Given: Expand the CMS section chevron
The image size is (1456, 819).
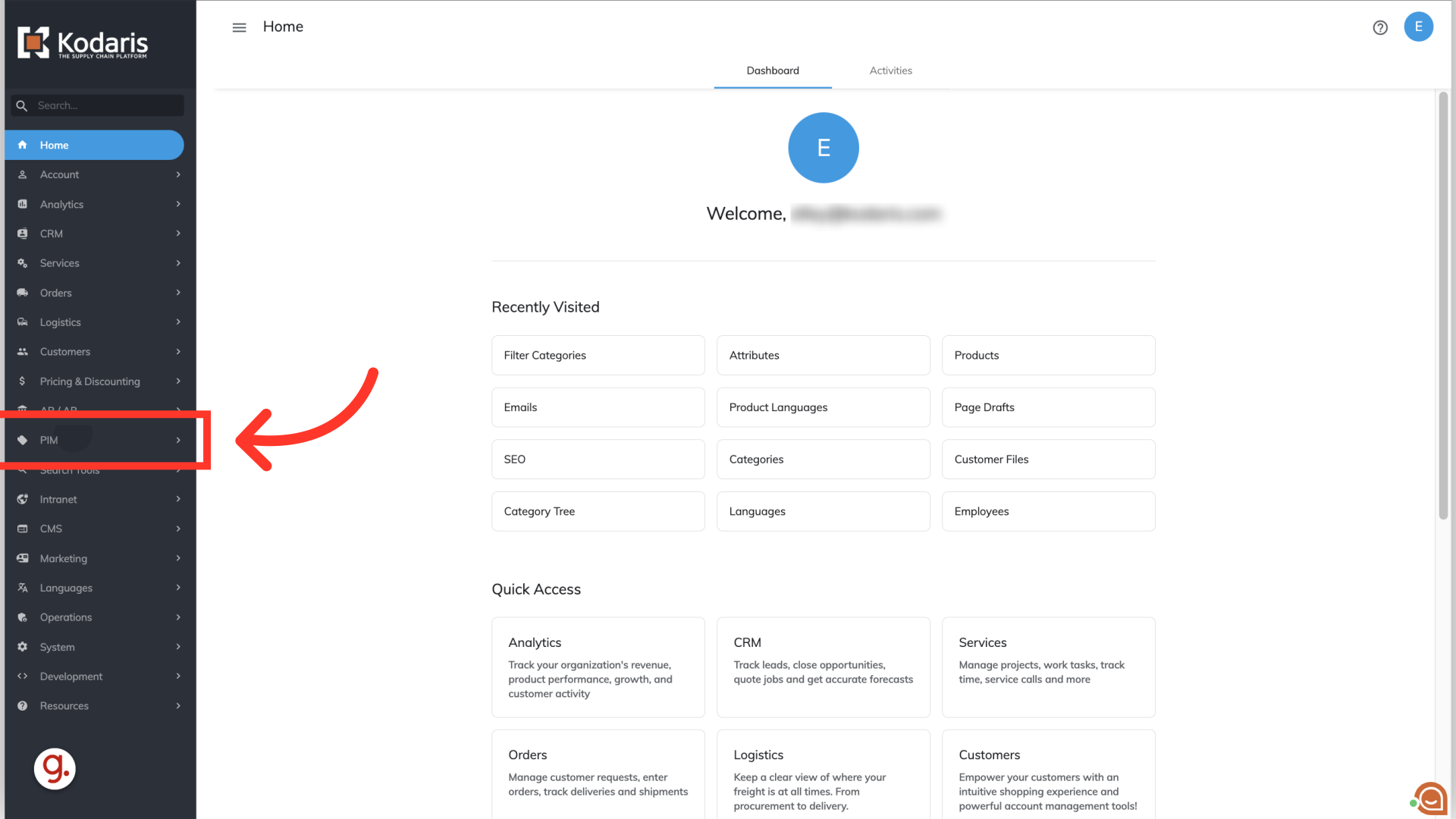Looking at the screenshot, I should point(178,529).
